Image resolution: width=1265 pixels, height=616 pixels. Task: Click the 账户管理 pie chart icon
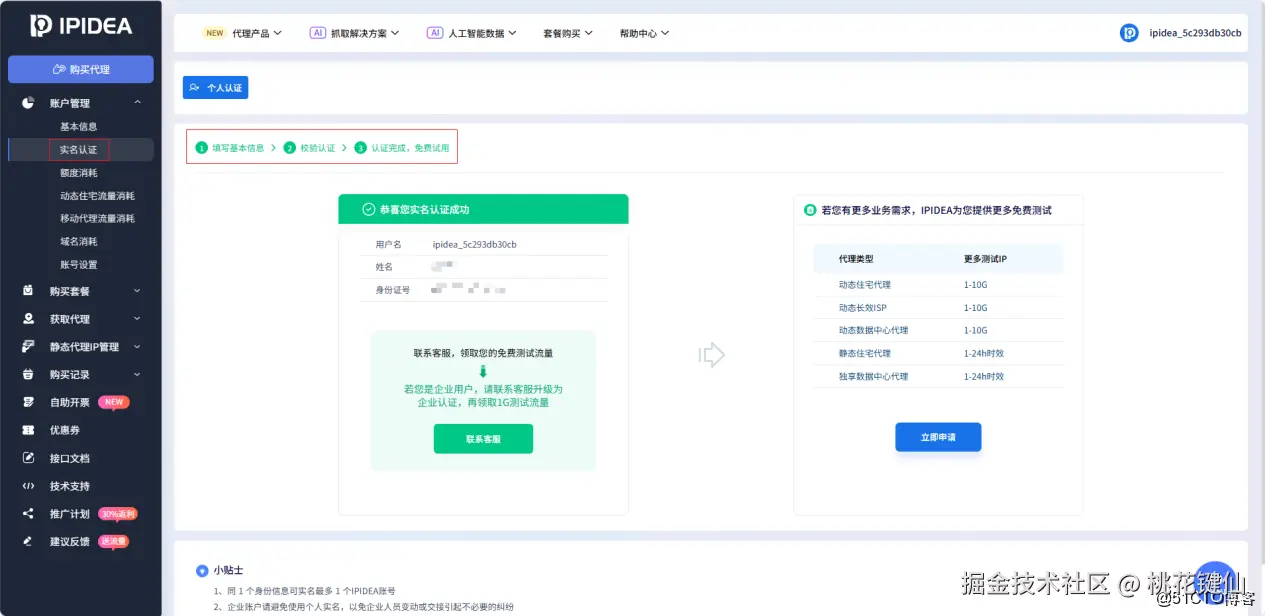(x=28, y=103)
